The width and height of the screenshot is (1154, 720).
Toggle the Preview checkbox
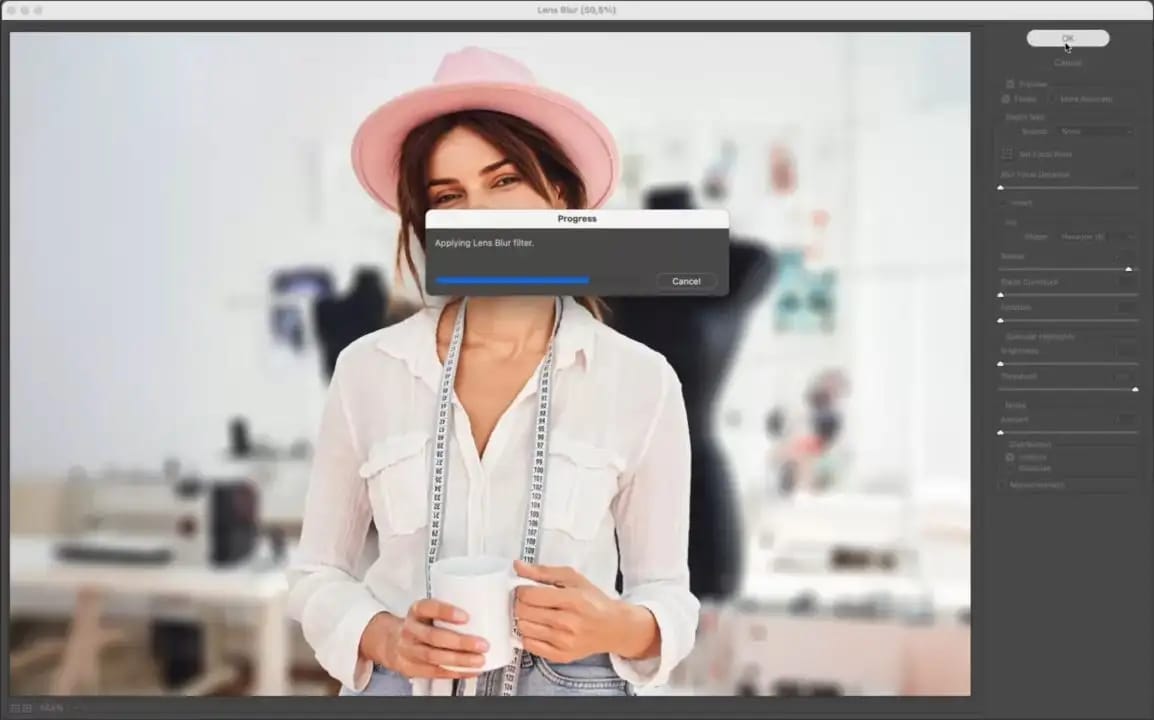click(1010, 85)
